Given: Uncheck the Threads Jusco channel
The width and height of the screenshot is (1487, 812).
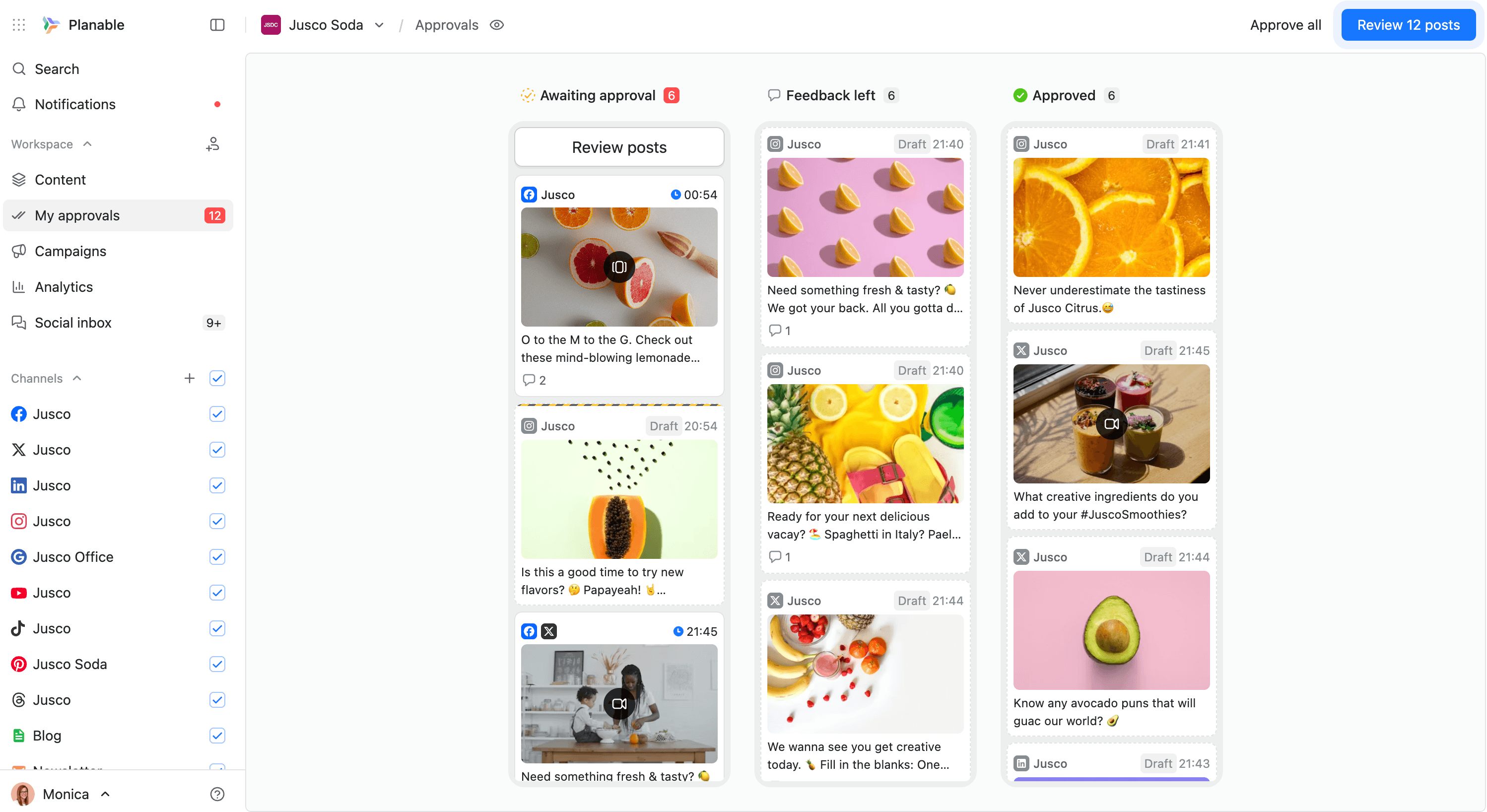Looking at the screenshot, I should click(x=217, y=701).
